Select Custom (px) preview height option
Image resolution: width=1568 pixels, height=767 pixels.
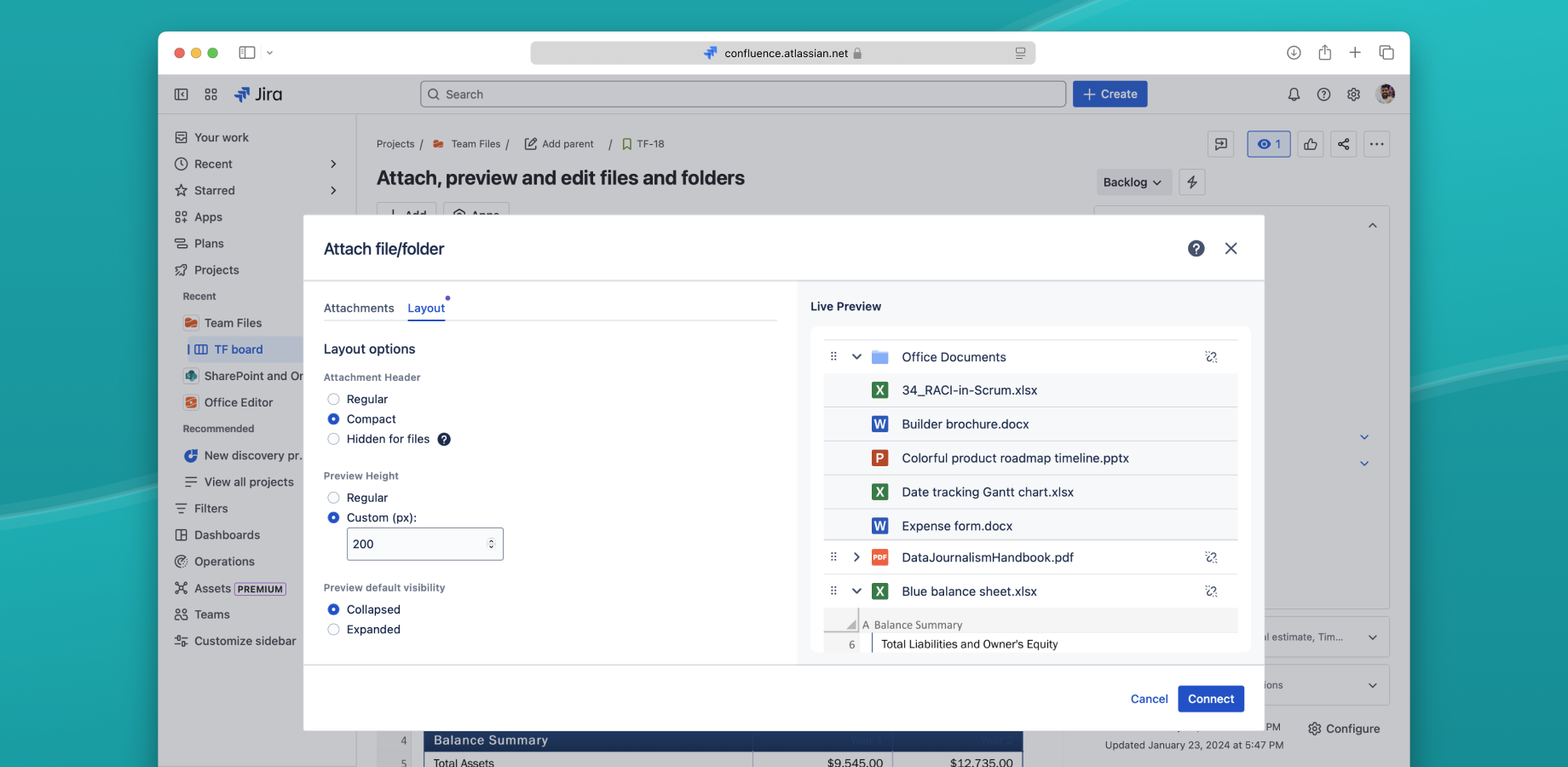click(333, 518)
